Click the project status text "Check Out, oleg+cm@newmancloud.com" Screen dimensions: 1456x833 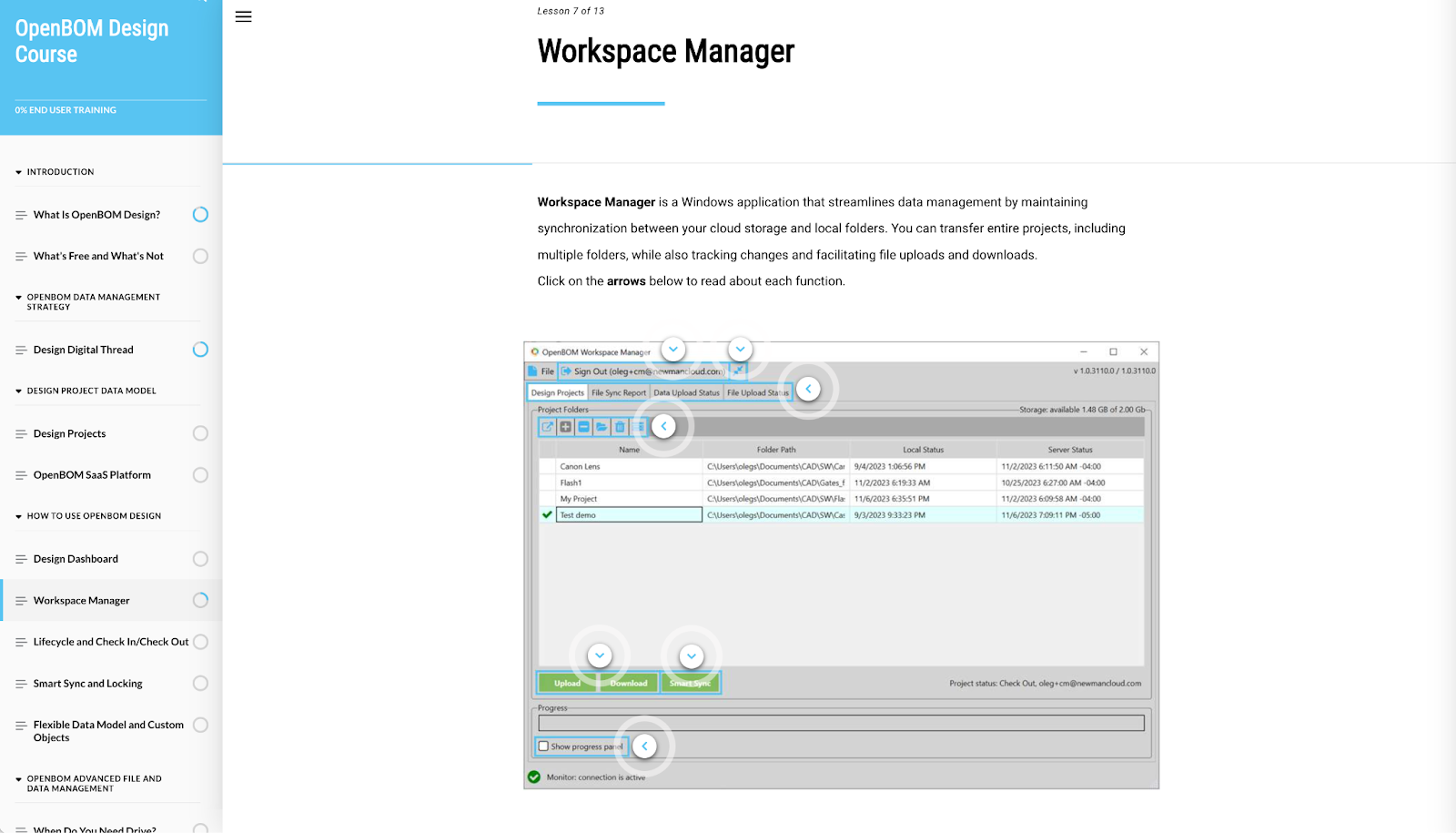[1070, 684]
